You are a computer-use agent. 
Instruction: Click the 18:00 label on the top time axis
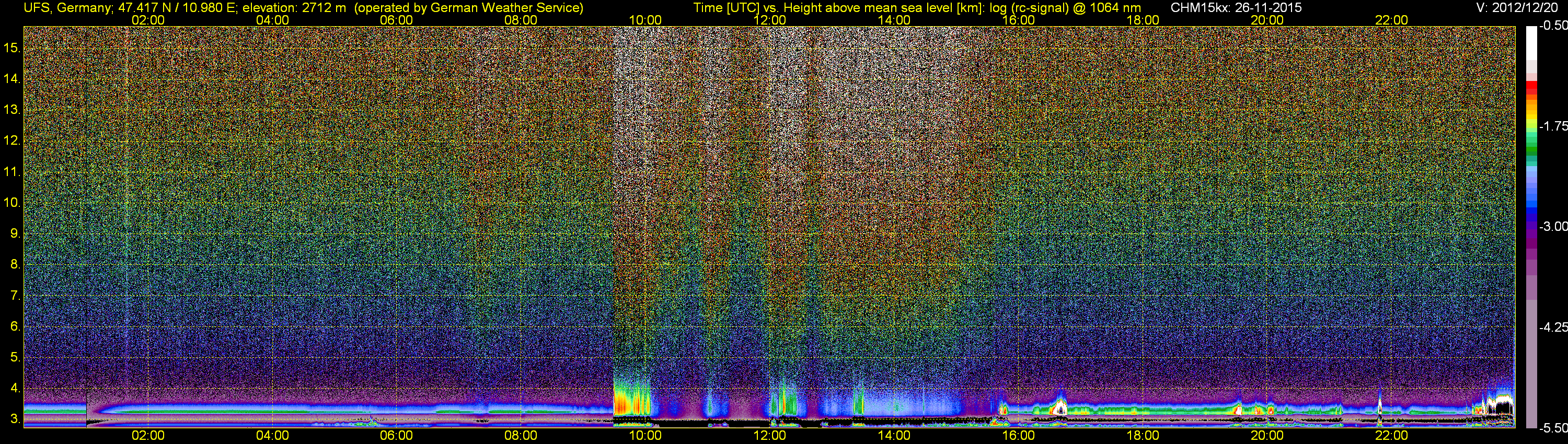[x=1143, y=20]
